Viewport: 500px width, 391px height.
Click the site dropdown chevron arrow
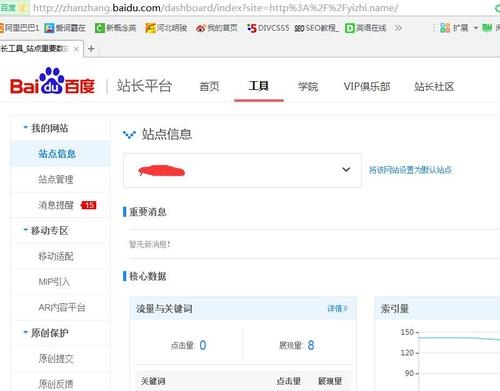click(x=346, y=170)
